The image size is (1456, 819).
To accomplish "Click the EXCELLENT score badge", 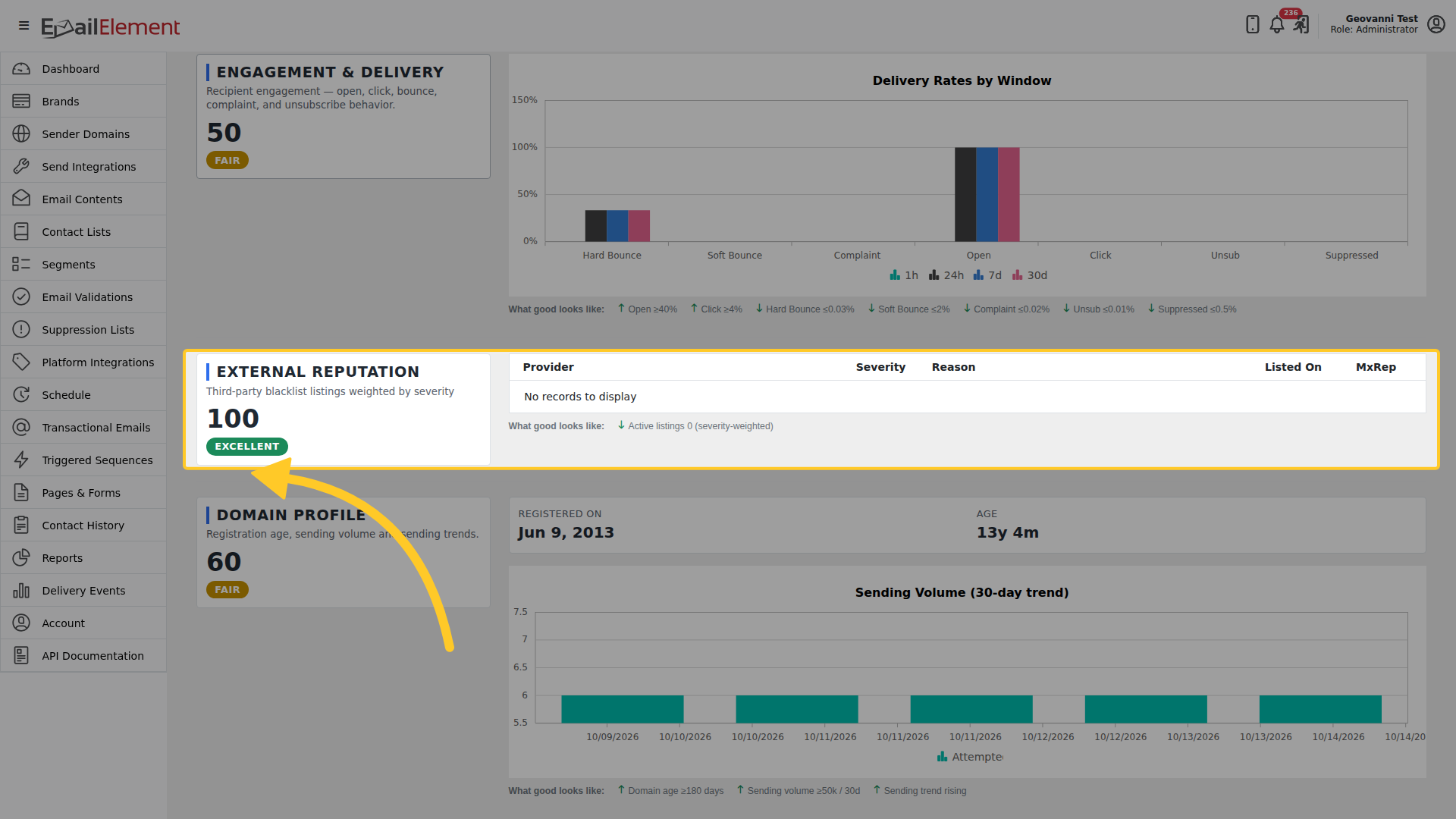I will pyautogui.click(x=247, y=447).
